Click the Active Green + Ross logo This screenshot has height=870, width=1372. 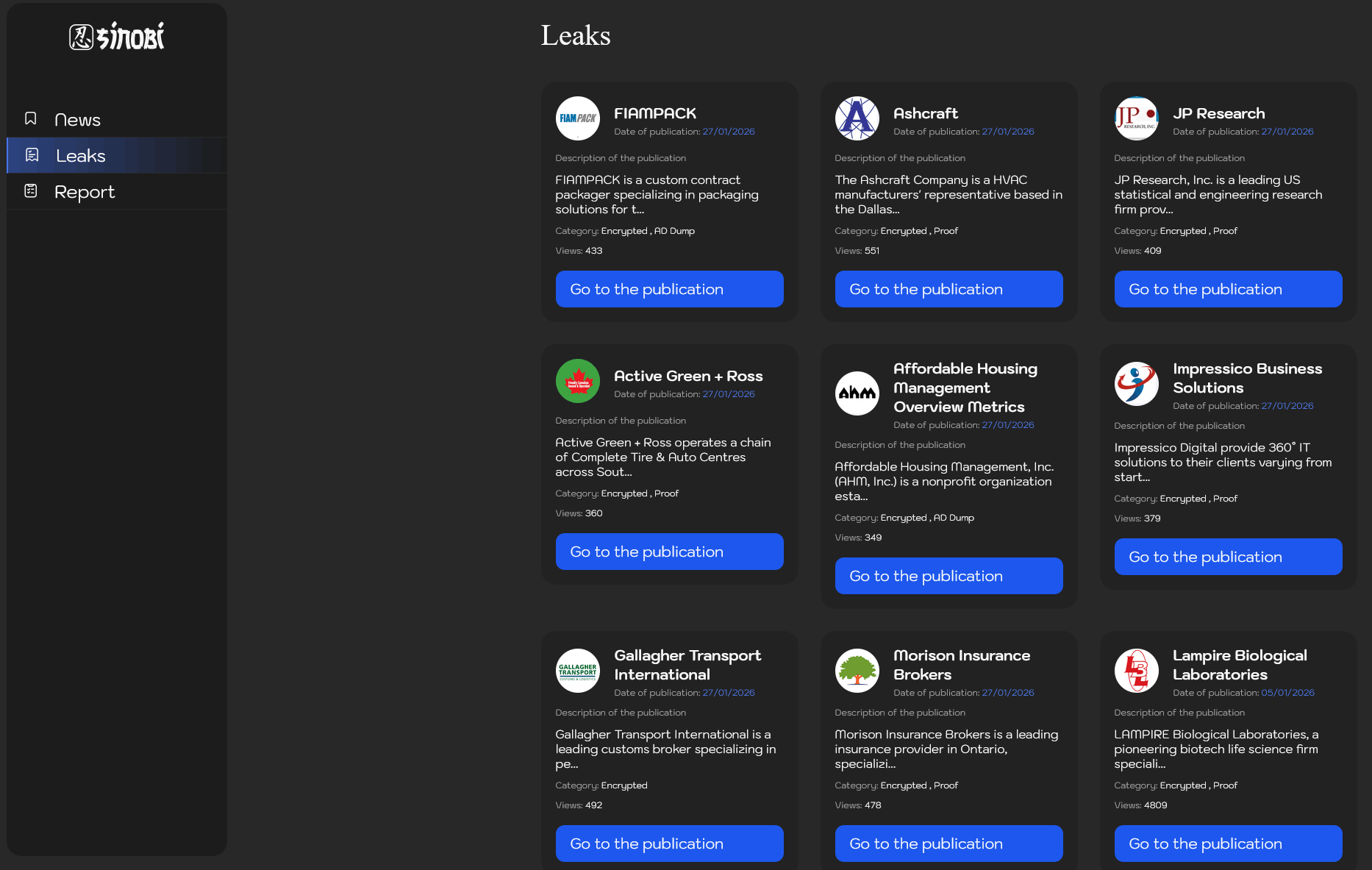pyautogui.click(x=578, y=381)
